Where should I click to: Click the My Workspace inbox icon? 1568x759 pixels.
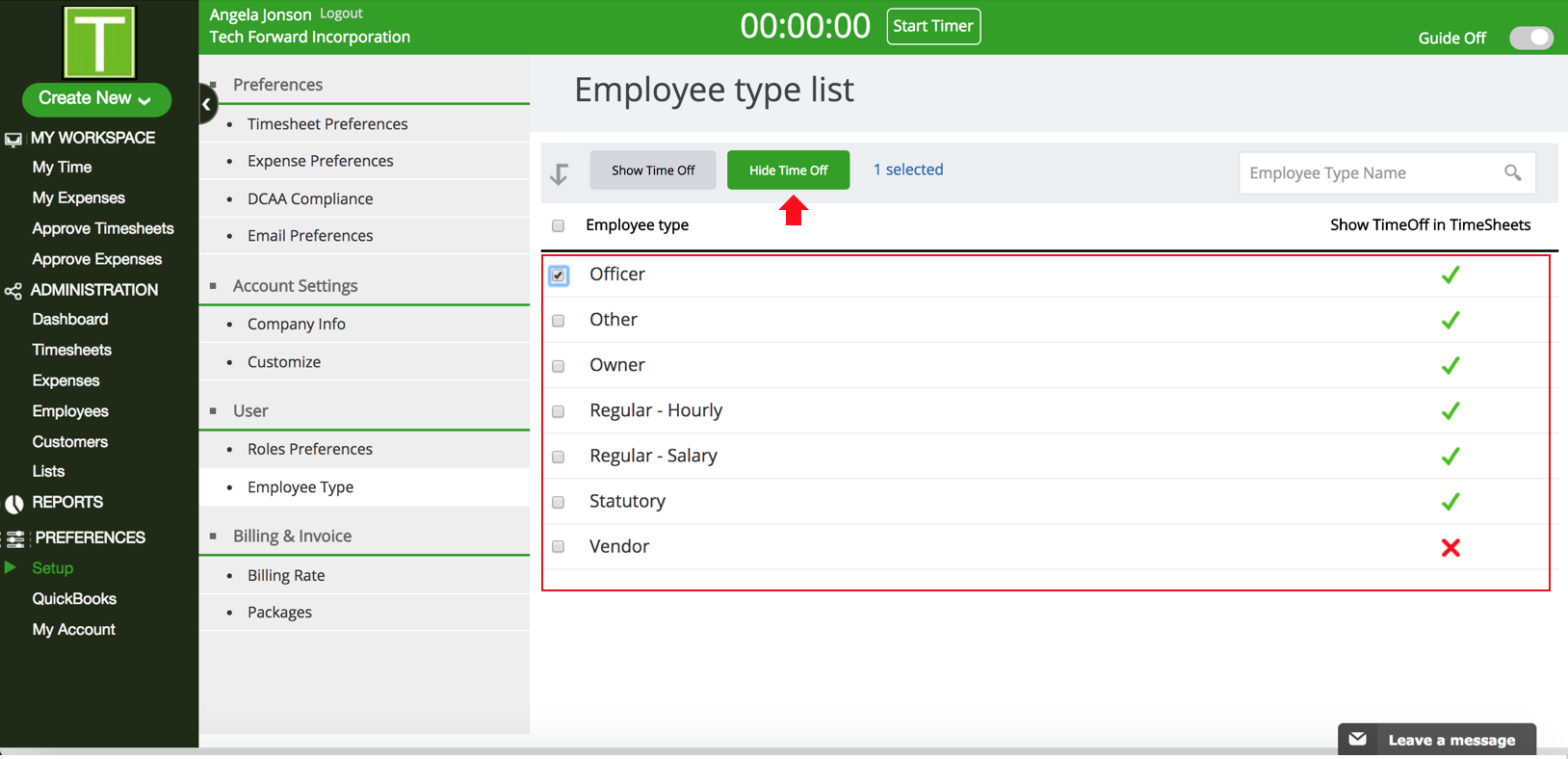(x=13, y=140)
